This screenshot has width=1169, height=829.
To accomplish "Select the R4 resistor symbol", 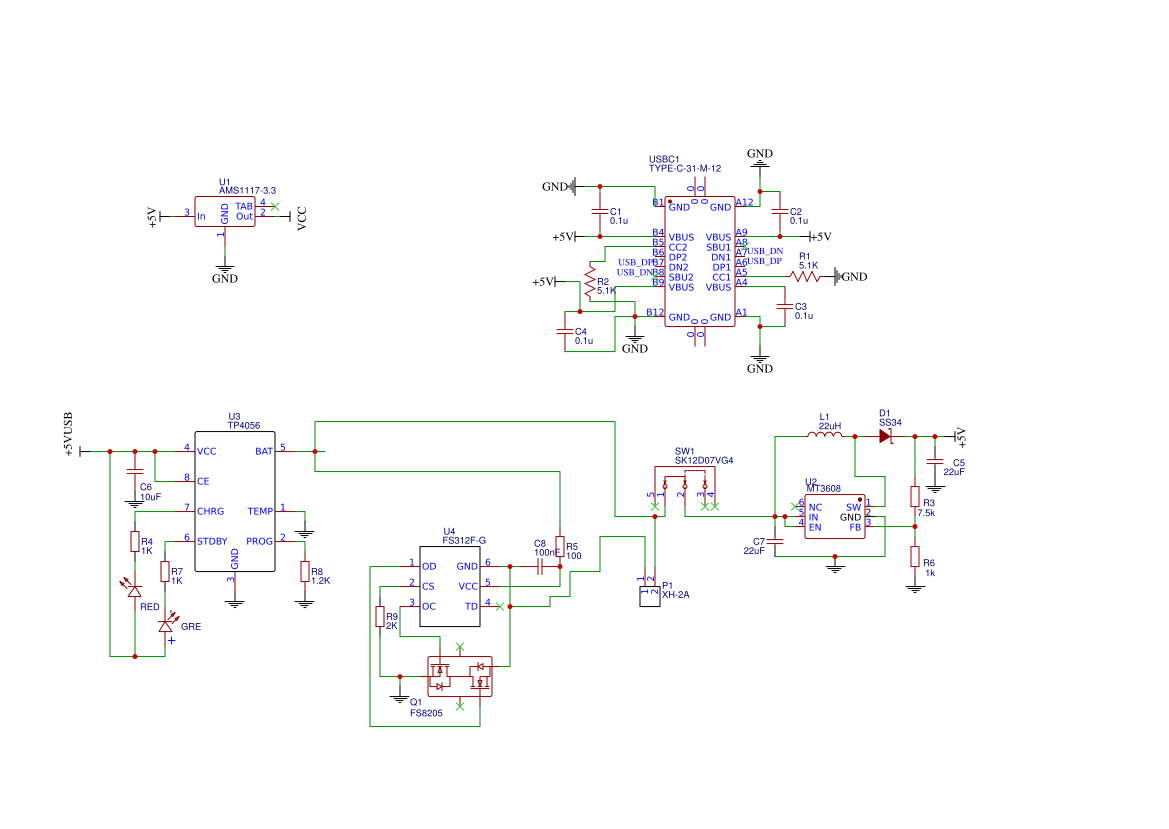I will pos(135,541).
